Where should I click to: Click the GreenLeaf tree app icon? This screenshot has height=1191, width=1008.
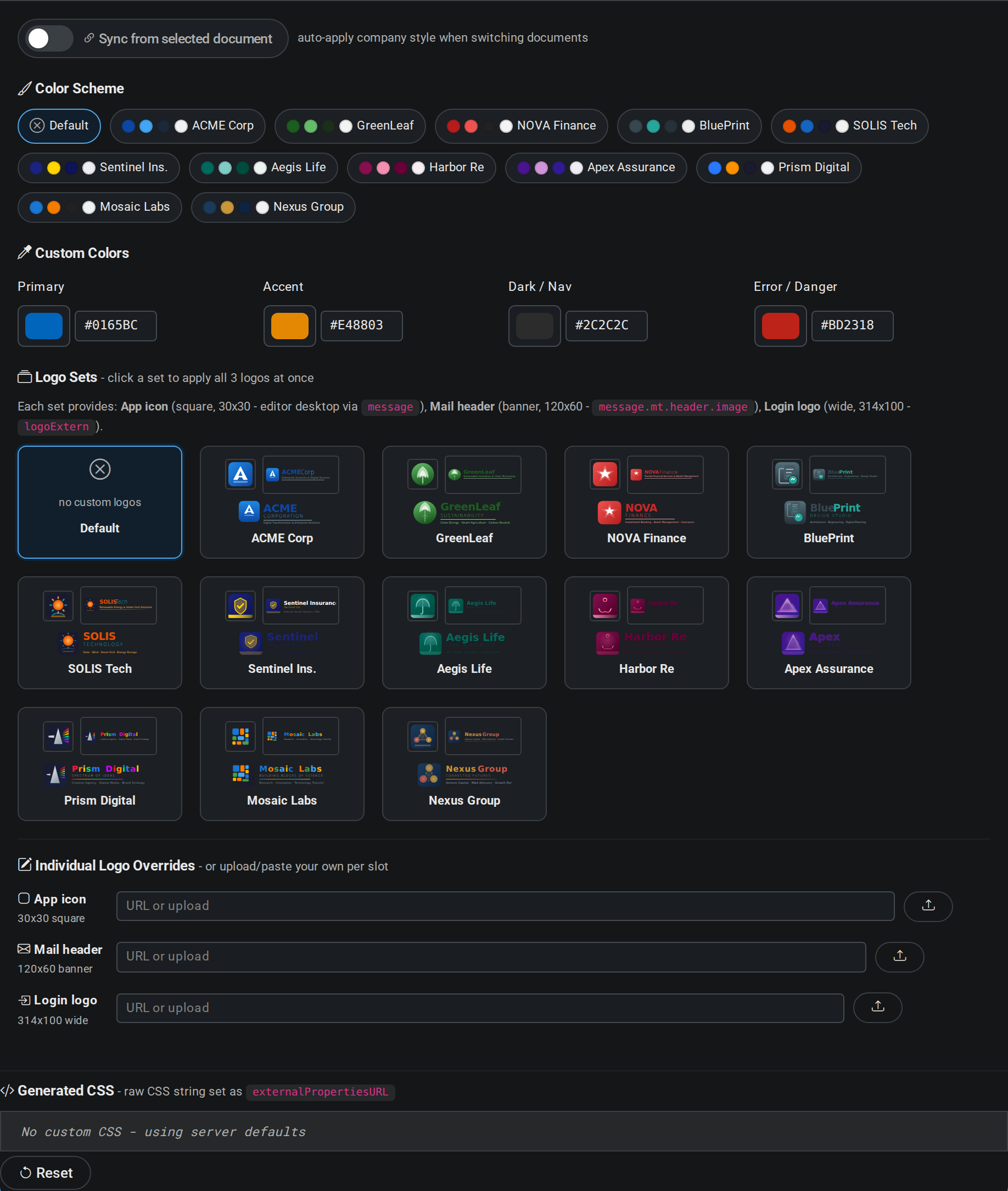point(423,474)
